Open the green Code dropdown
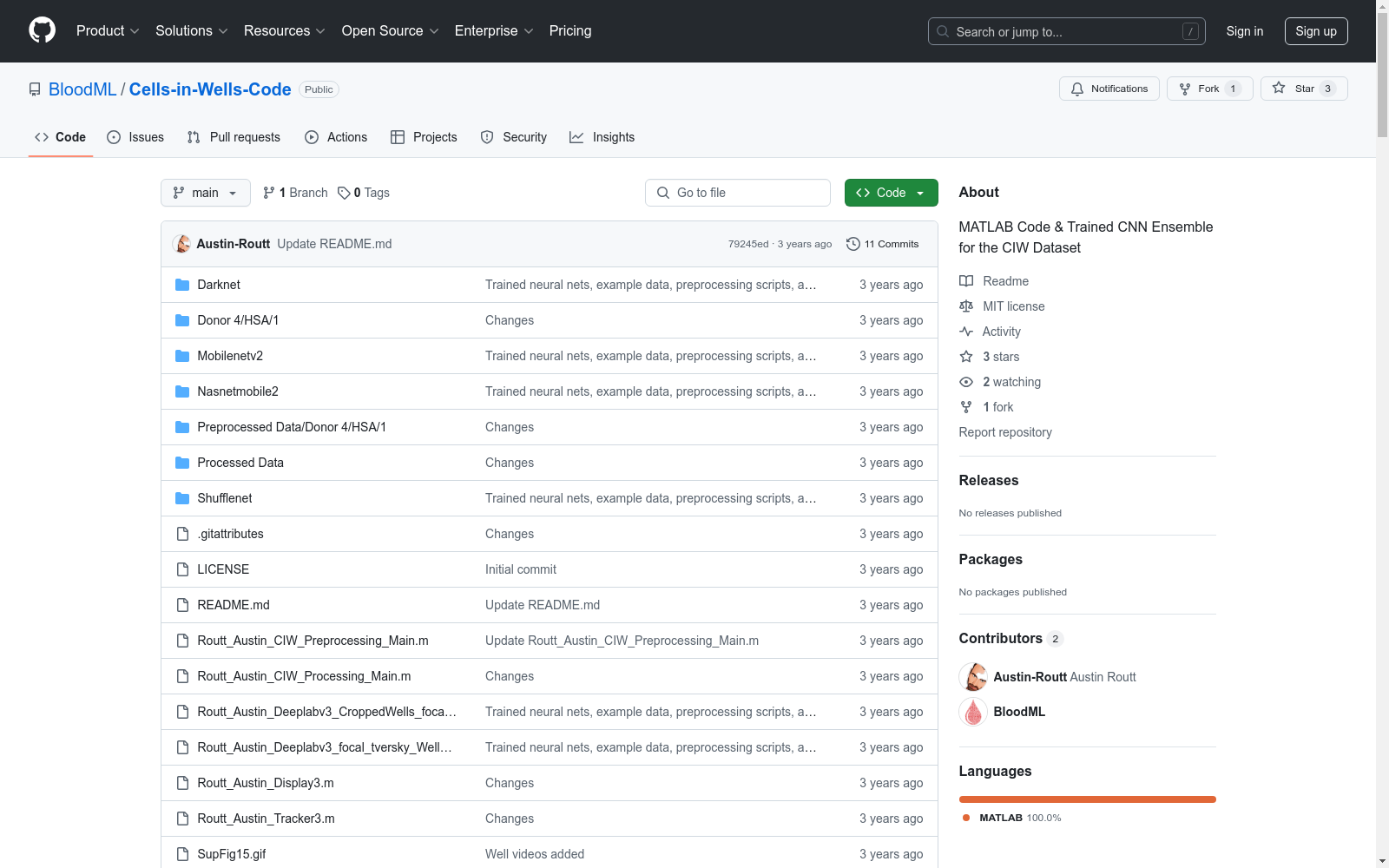 pyautogui.click(x=891, y=193)
